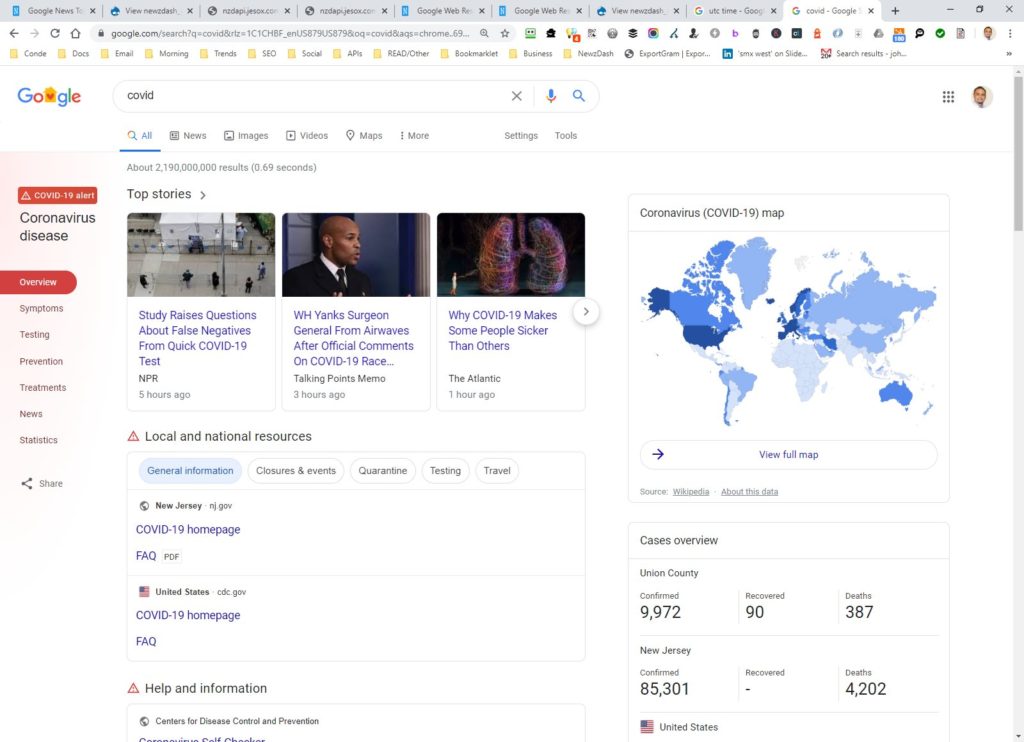1024x742 pixels.
Task: Switch to the 'utc time - Google' tab
Action: [735, 10]
